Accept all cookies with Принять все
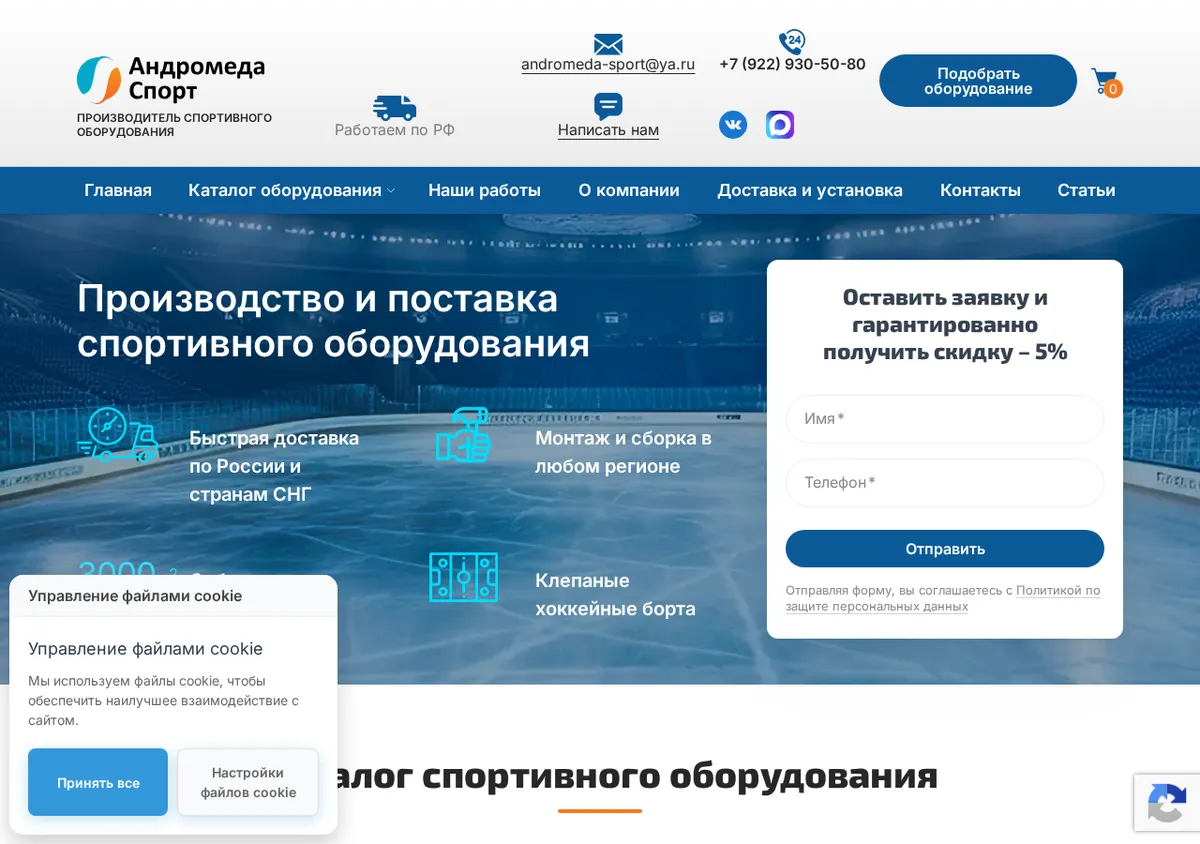Image resolution: width=1200 pixels, height=844 pixels. (98, 782)
